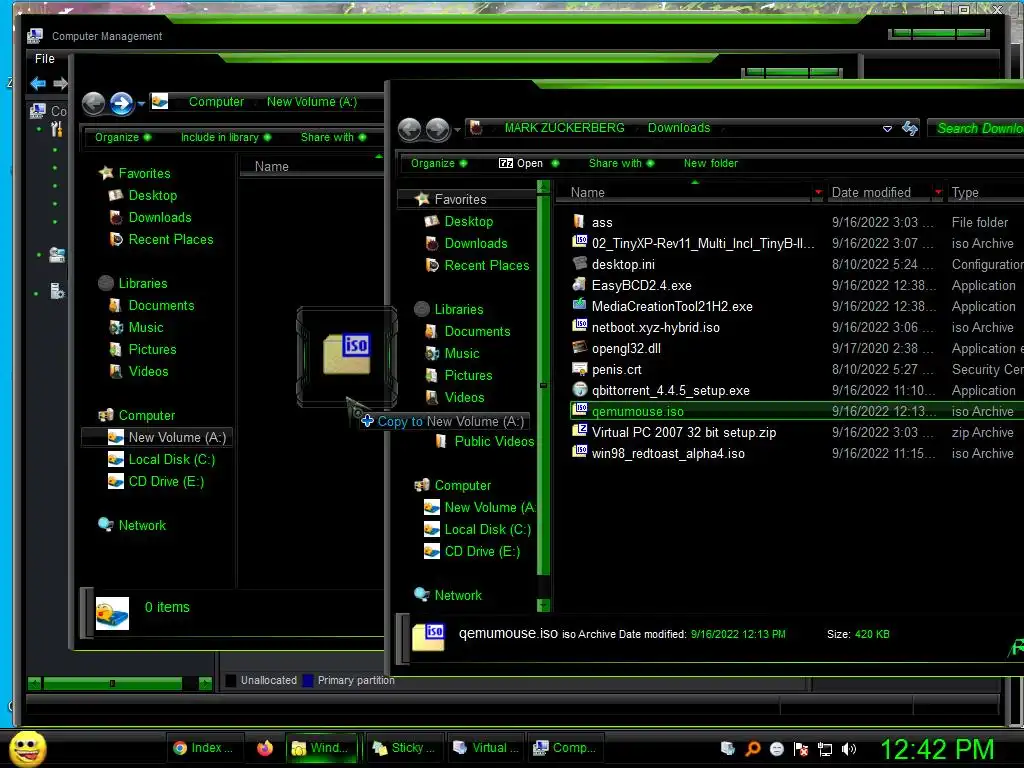Open Date modified column filter dropdown

tap(938, 193)
